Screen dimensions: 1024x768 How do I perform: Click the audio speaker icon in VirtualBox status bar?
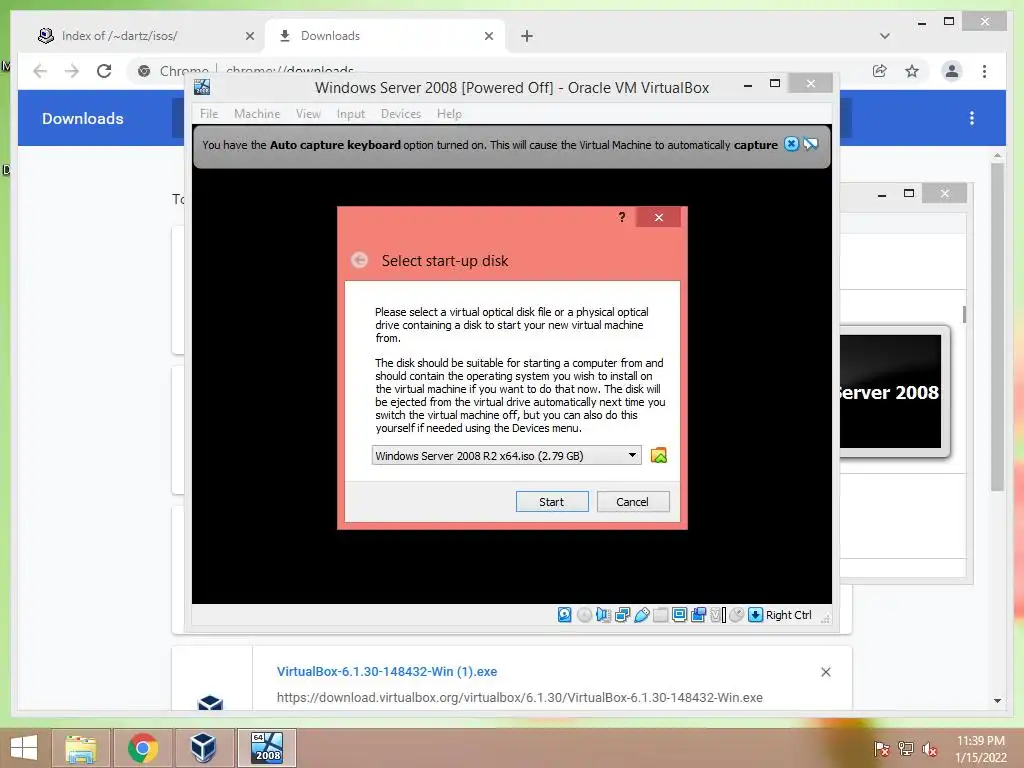pyautogui.click(x=603, y=615)
